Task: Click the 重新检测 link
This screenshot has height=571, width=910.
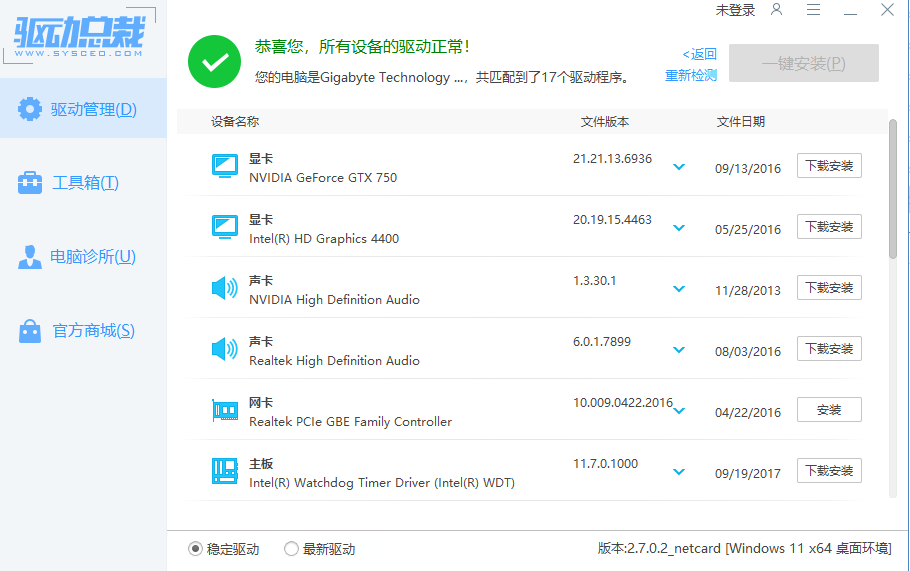Action: [x=691, y=75]
